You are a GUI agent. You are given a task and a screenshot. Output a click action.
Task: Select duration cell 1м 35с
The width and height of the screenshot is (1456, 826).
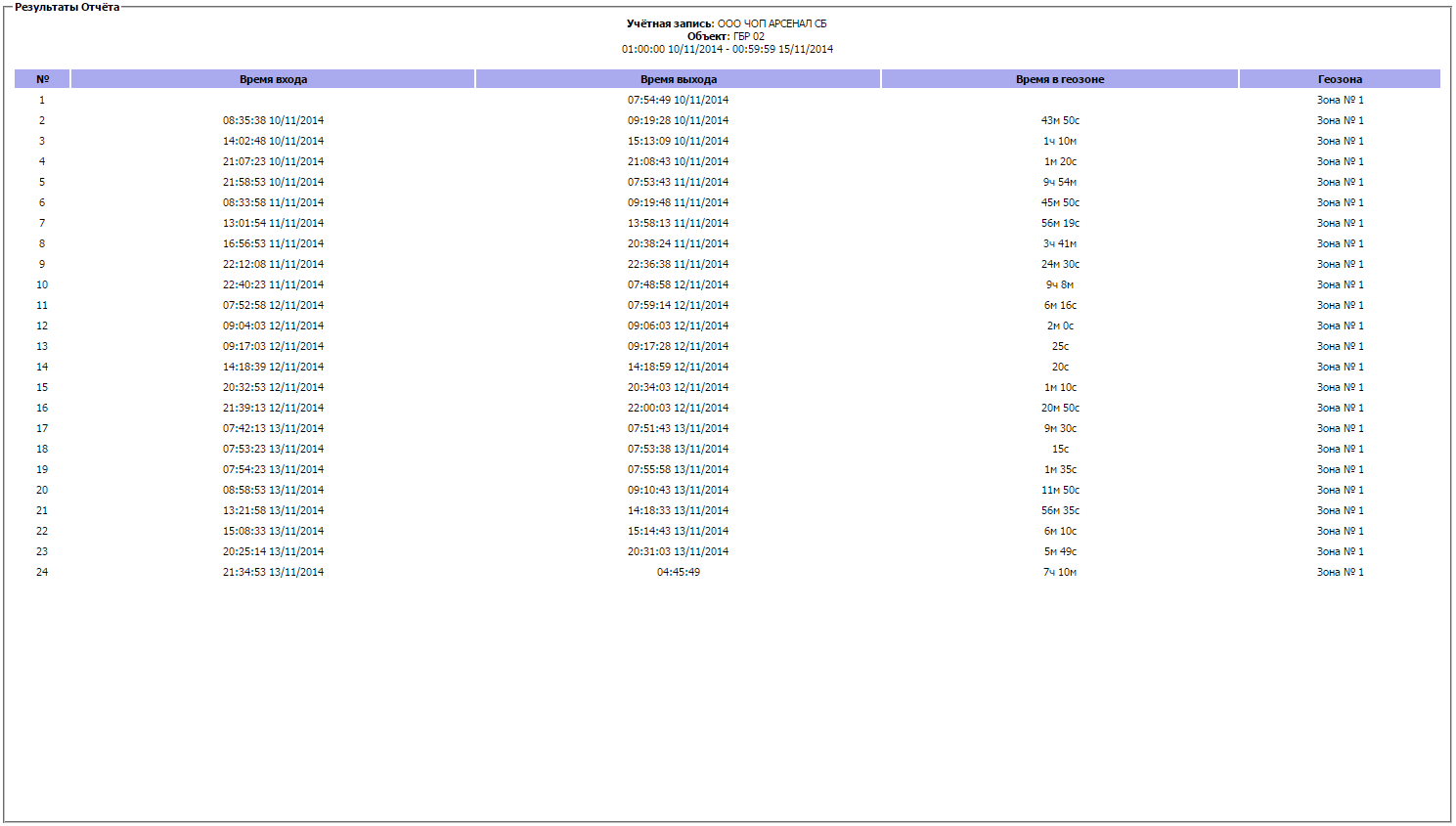1060,469
